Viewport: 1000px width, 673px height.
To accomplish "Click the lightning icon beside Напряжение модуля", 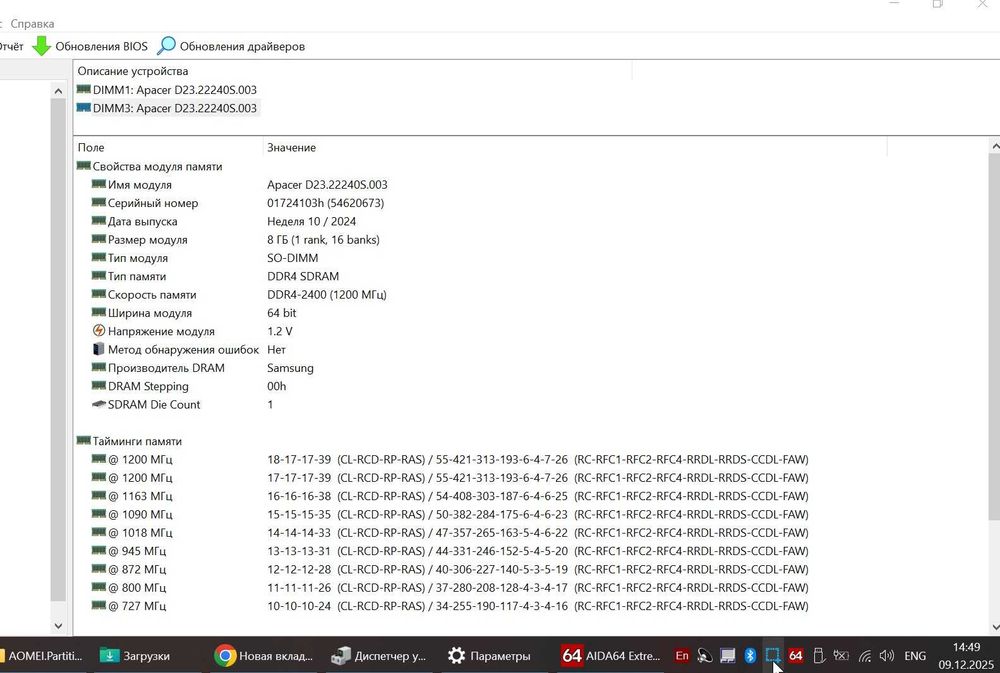I will 99,330.
